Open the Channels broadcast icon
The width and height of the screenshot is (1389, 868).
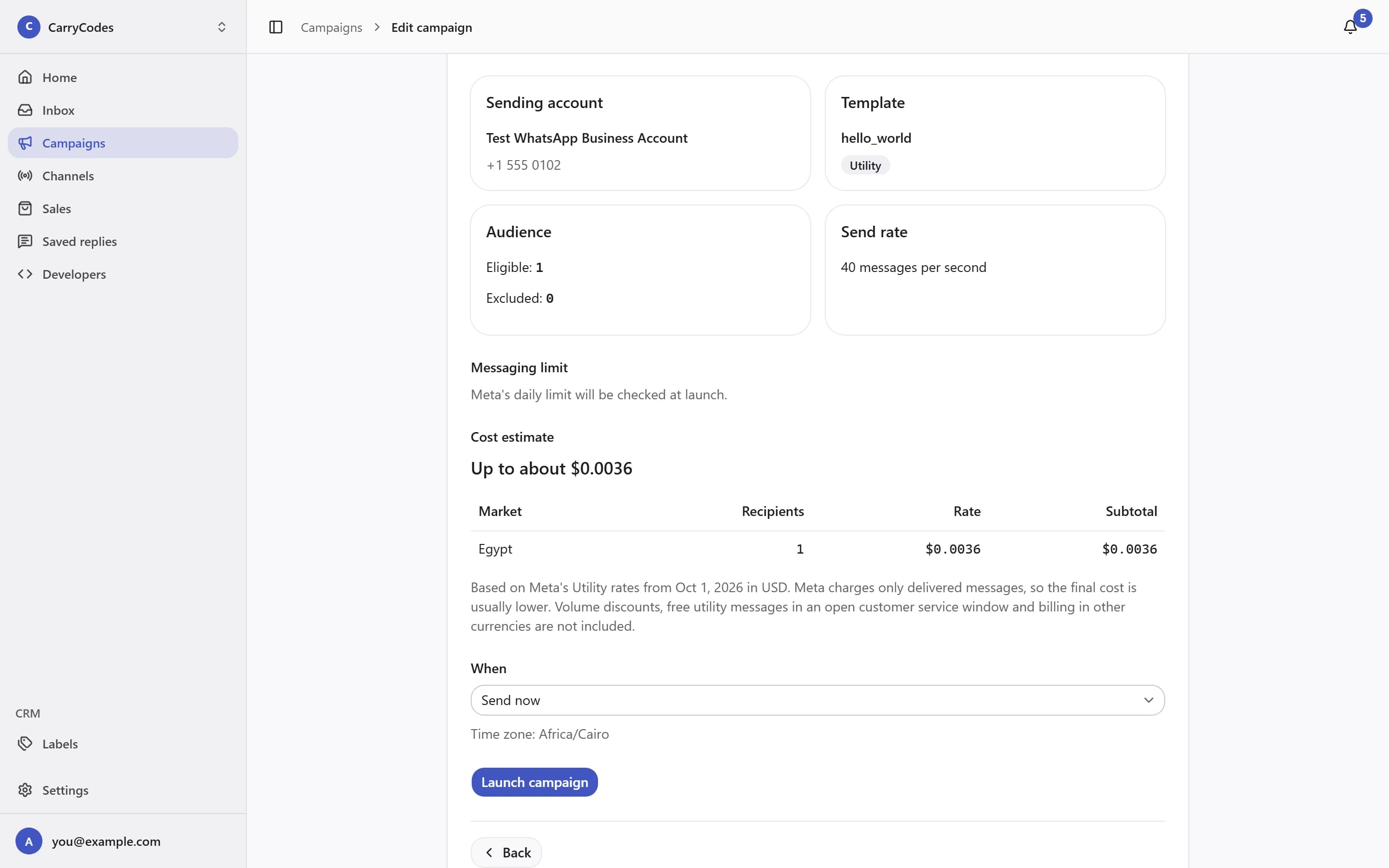(x=25, y=176)
